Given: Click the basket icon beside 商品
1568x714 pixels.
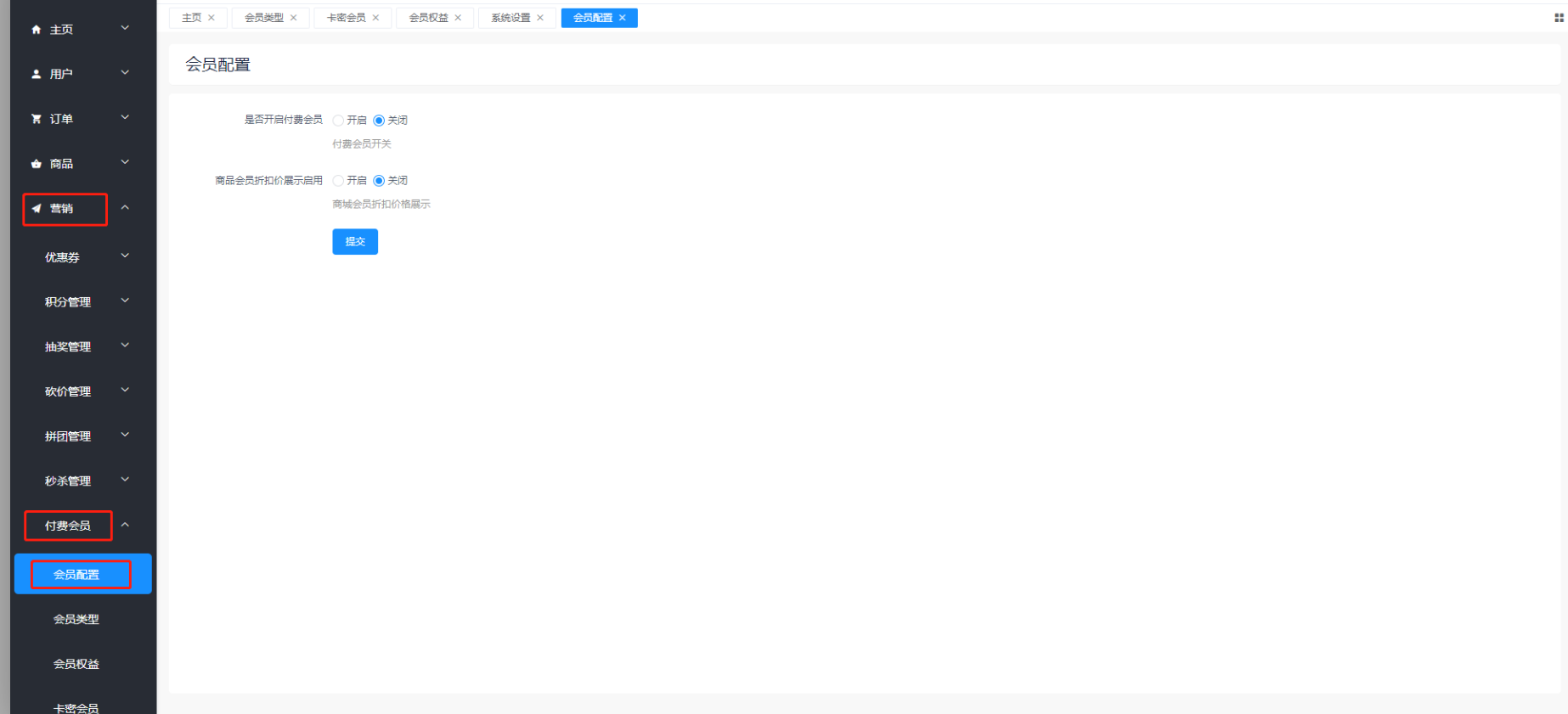Looking at the screenshot, I should click(36, 164).
